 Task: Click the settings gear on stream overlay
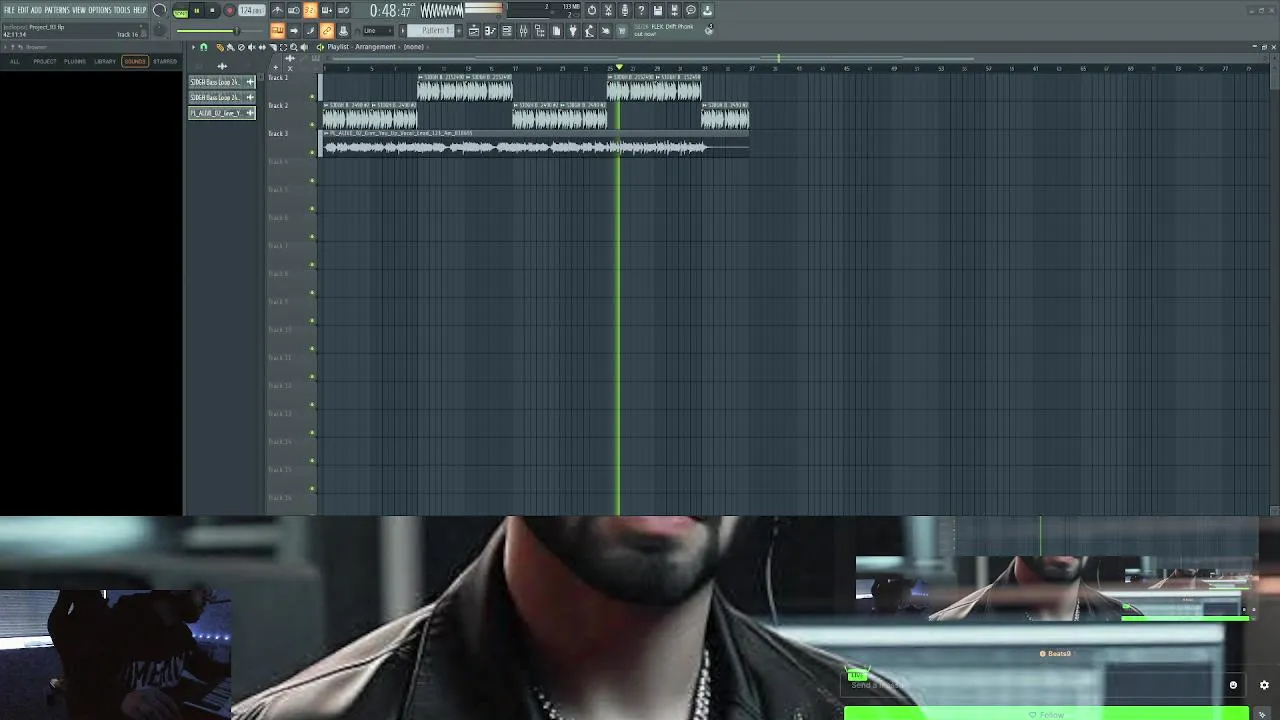point(1264,685)
